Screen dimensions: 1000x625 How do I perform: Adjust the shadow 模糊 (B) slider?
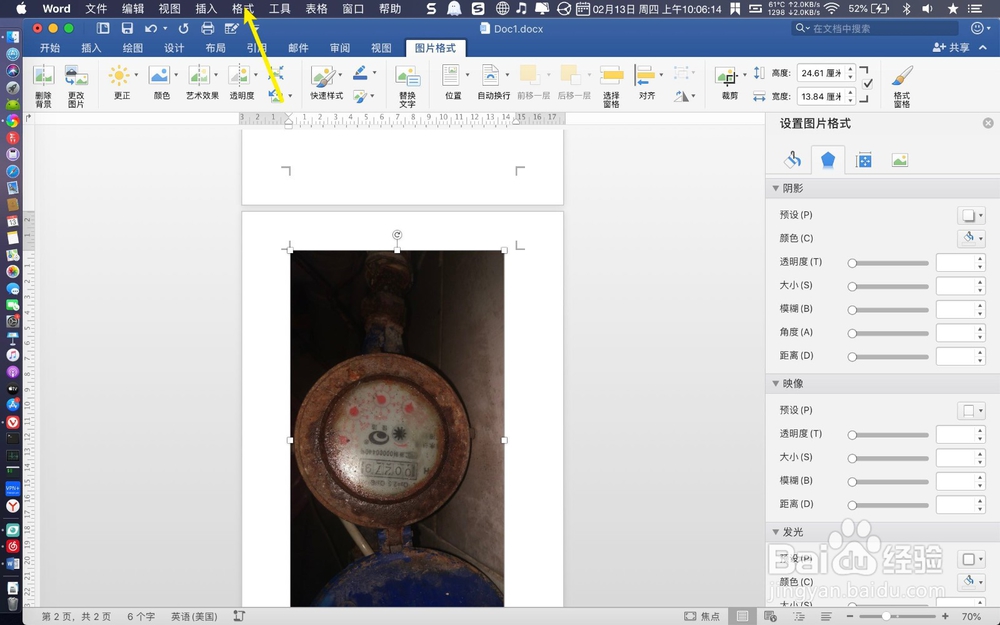888,309
